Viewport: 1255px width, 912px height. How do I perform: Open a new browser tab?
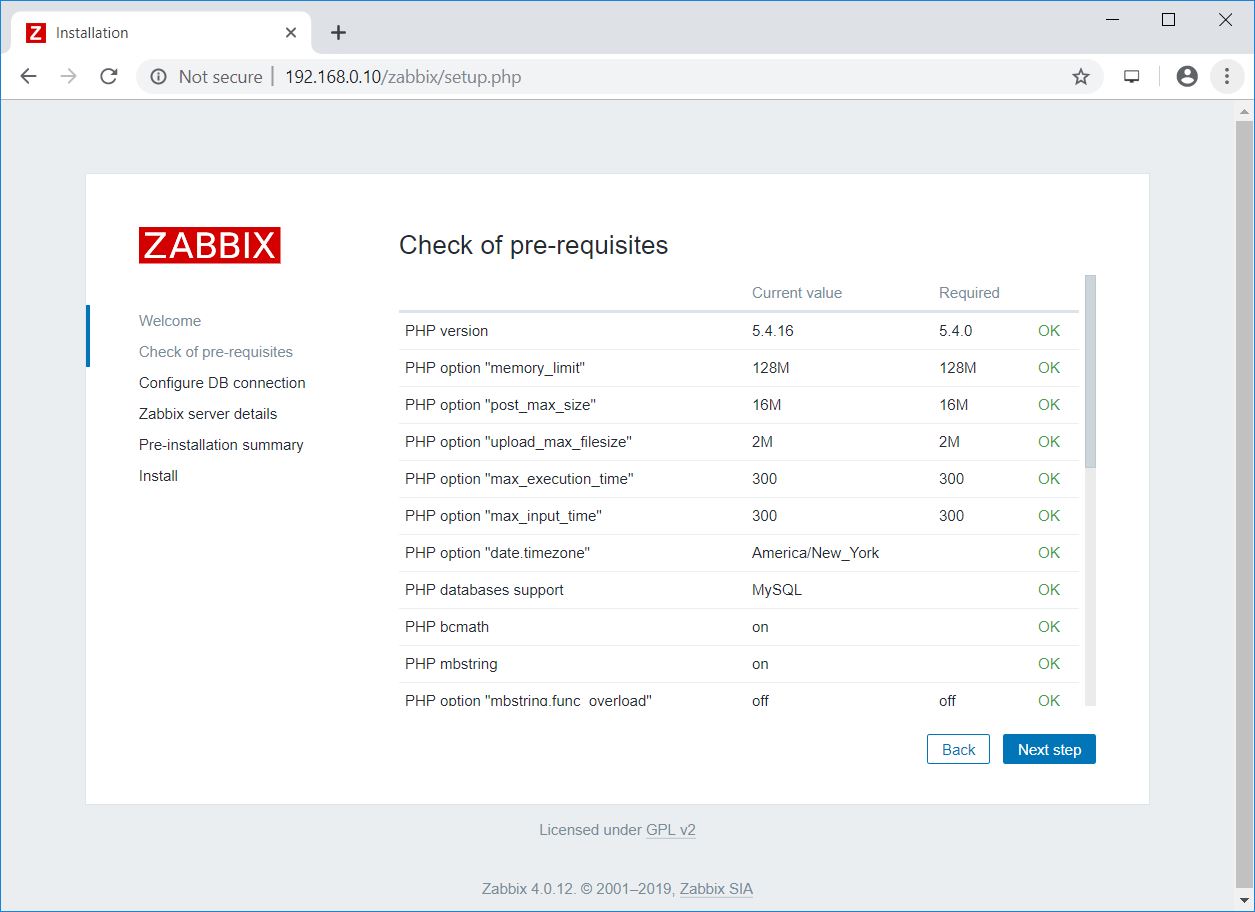[338, 33]
